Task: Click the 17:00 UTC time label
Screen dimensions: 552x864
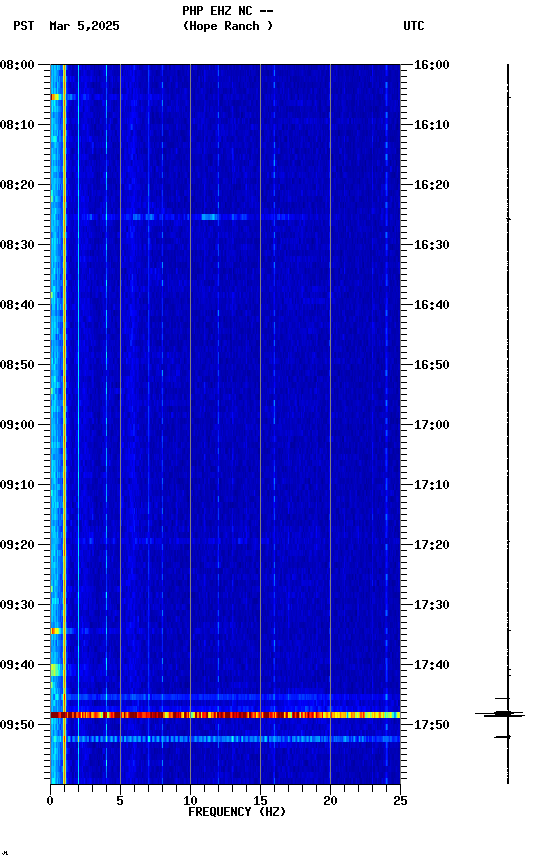Action: 431,425
